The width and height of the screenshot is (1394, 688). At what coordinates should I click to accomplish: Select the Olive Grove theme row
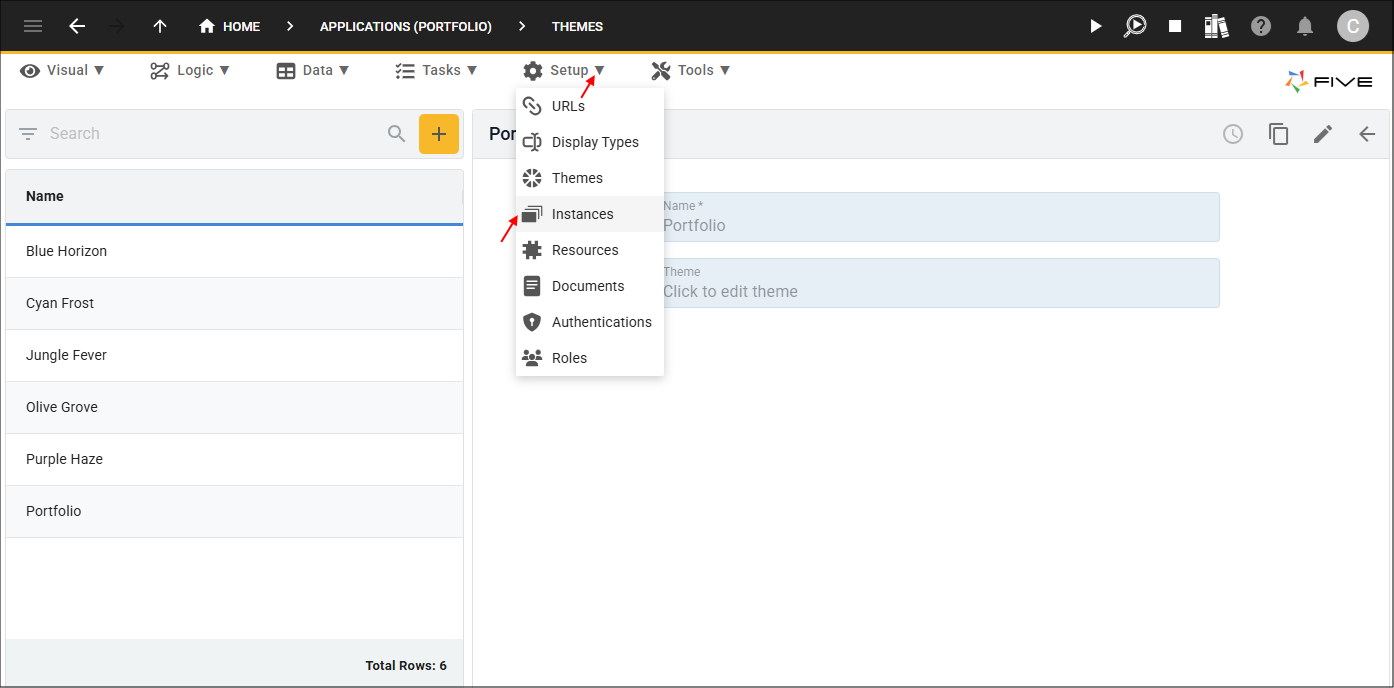[x=234, y=407]
